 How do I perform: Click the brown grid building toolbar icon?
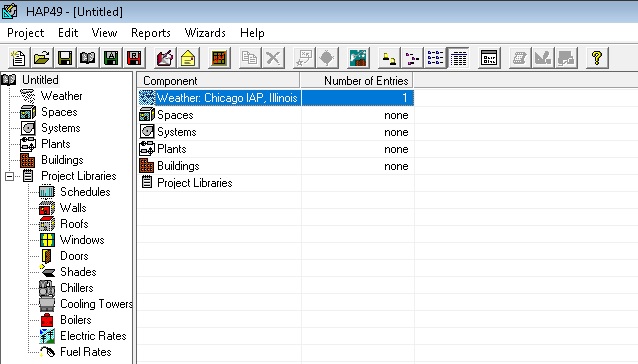click(x=219, y=58)
